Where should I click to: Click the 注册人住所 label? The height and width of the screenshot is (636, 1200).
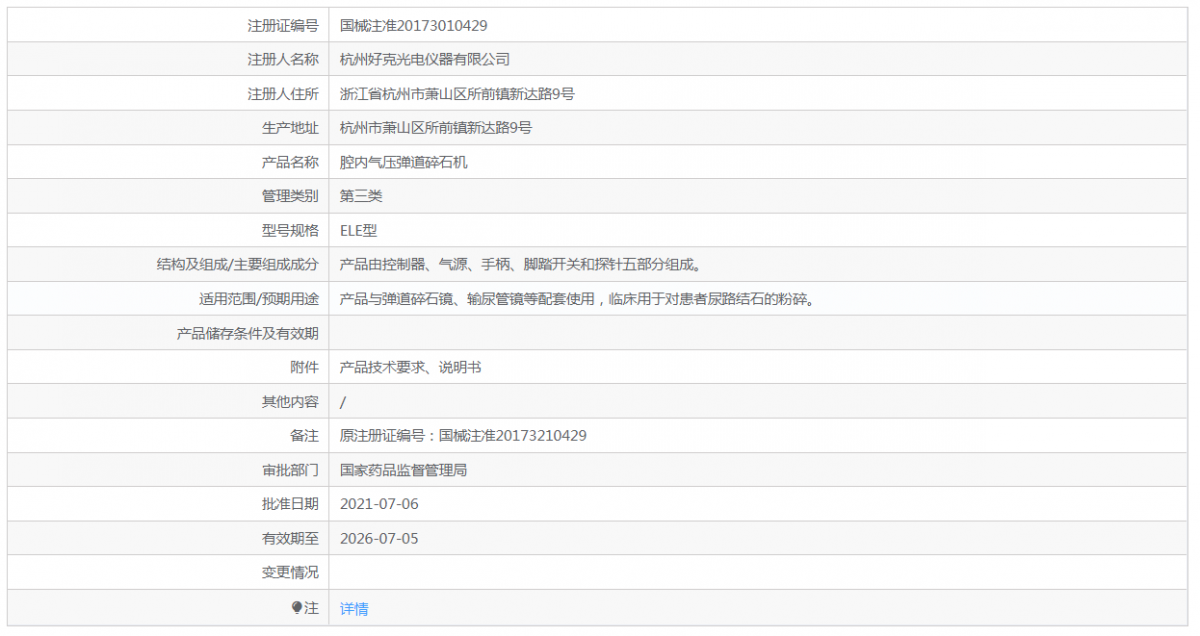click(283, 94)
